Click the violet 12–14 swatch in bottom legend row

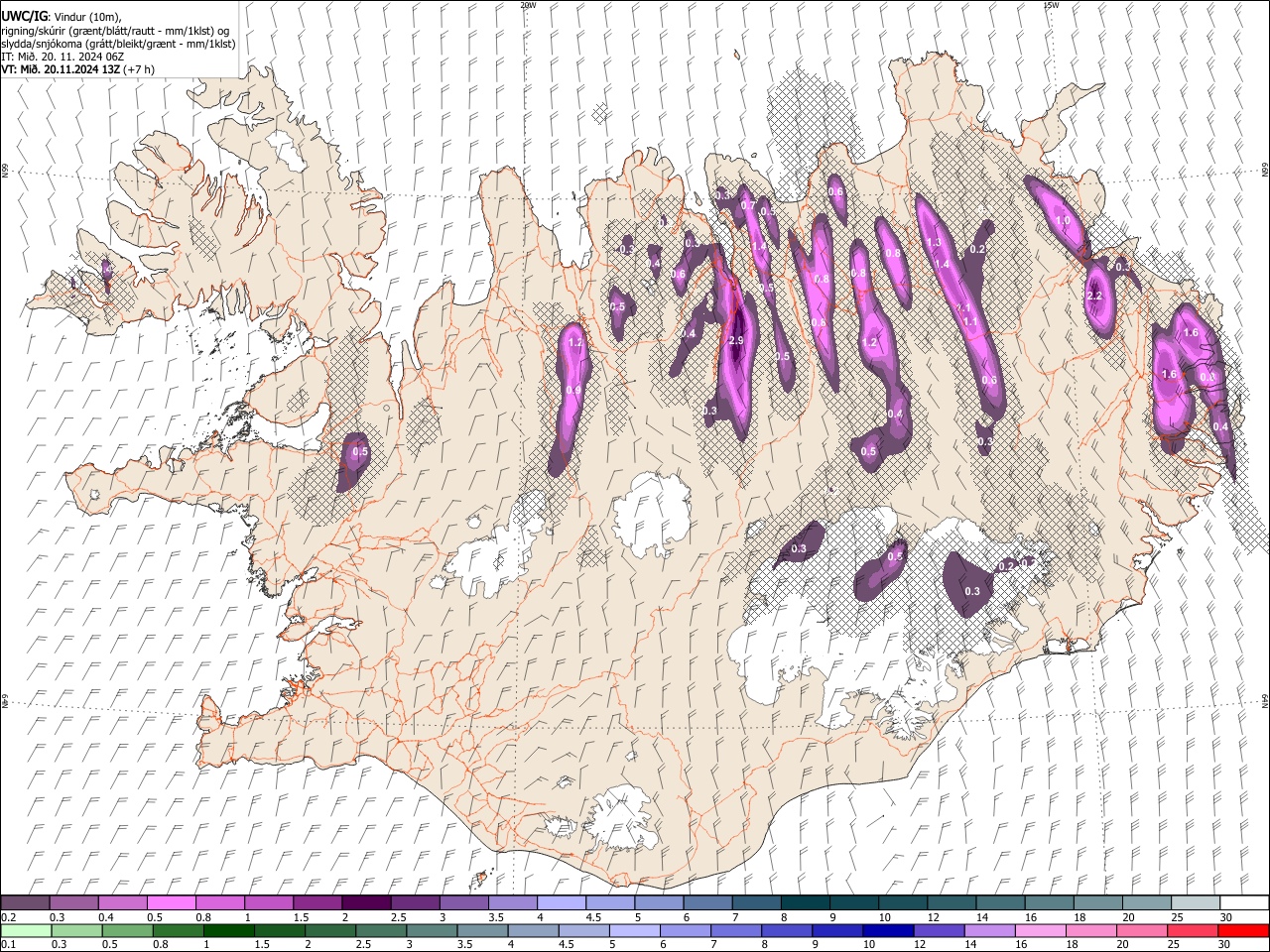pos(939,931)
